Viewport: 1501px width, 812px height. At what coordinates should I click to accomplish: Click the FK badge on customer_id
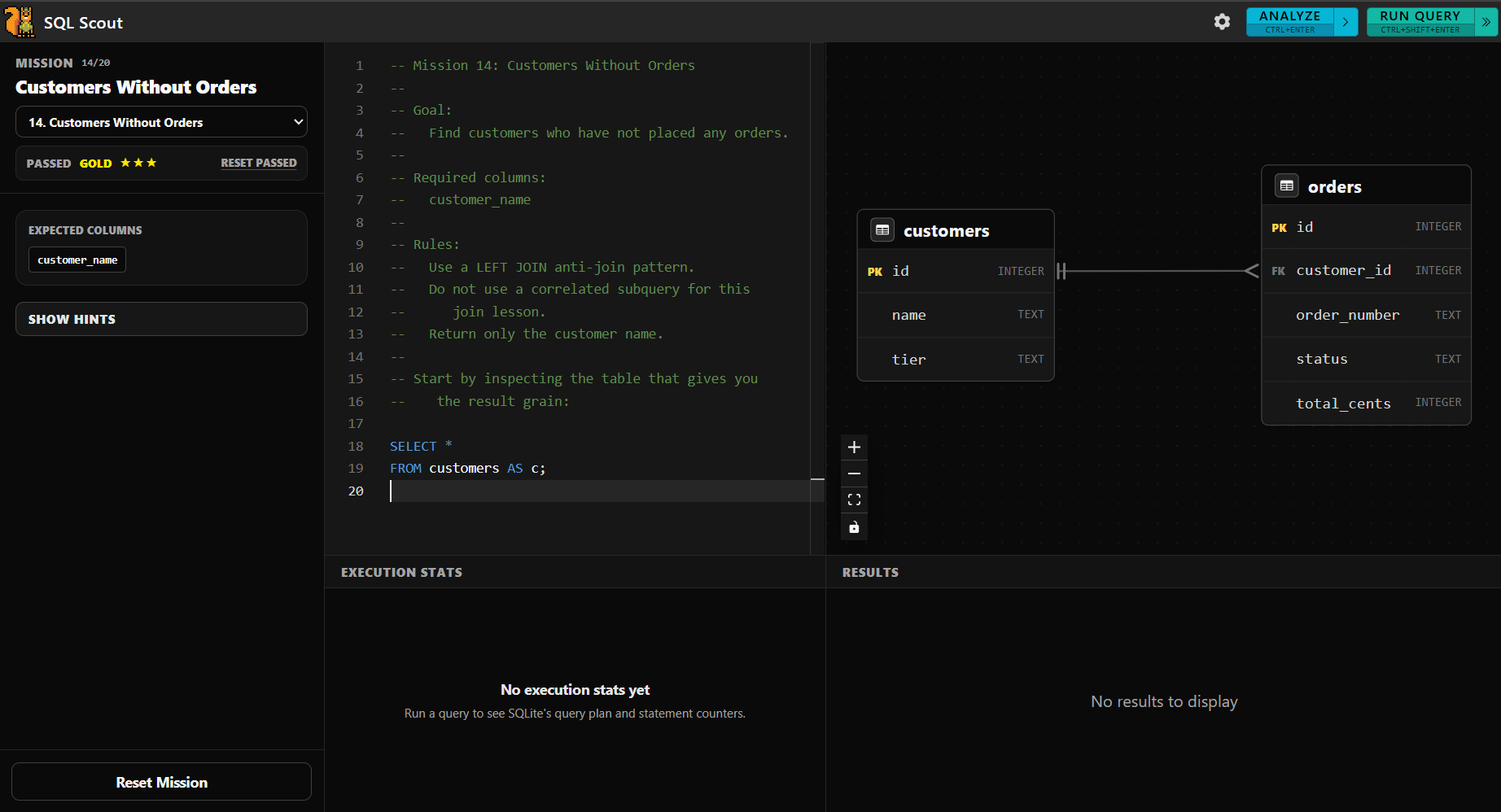(1279, 271)
